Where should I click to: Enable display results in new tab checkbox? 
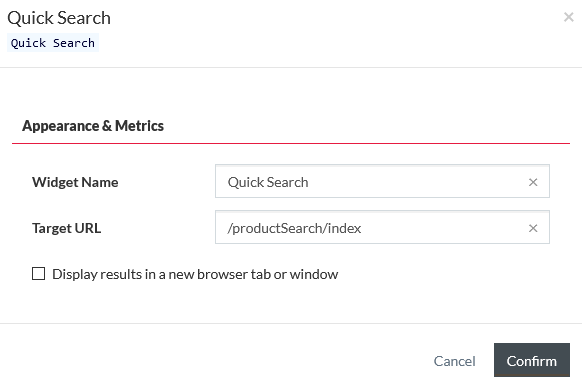pyautogui.click(x=39, y=274)
